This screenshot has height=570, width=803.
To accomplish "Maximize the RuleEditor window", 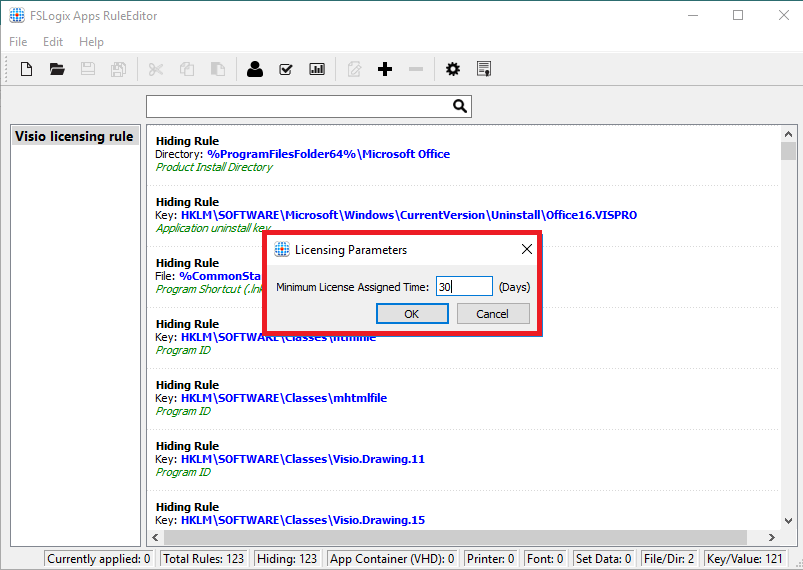I will [x=737, y=15].
